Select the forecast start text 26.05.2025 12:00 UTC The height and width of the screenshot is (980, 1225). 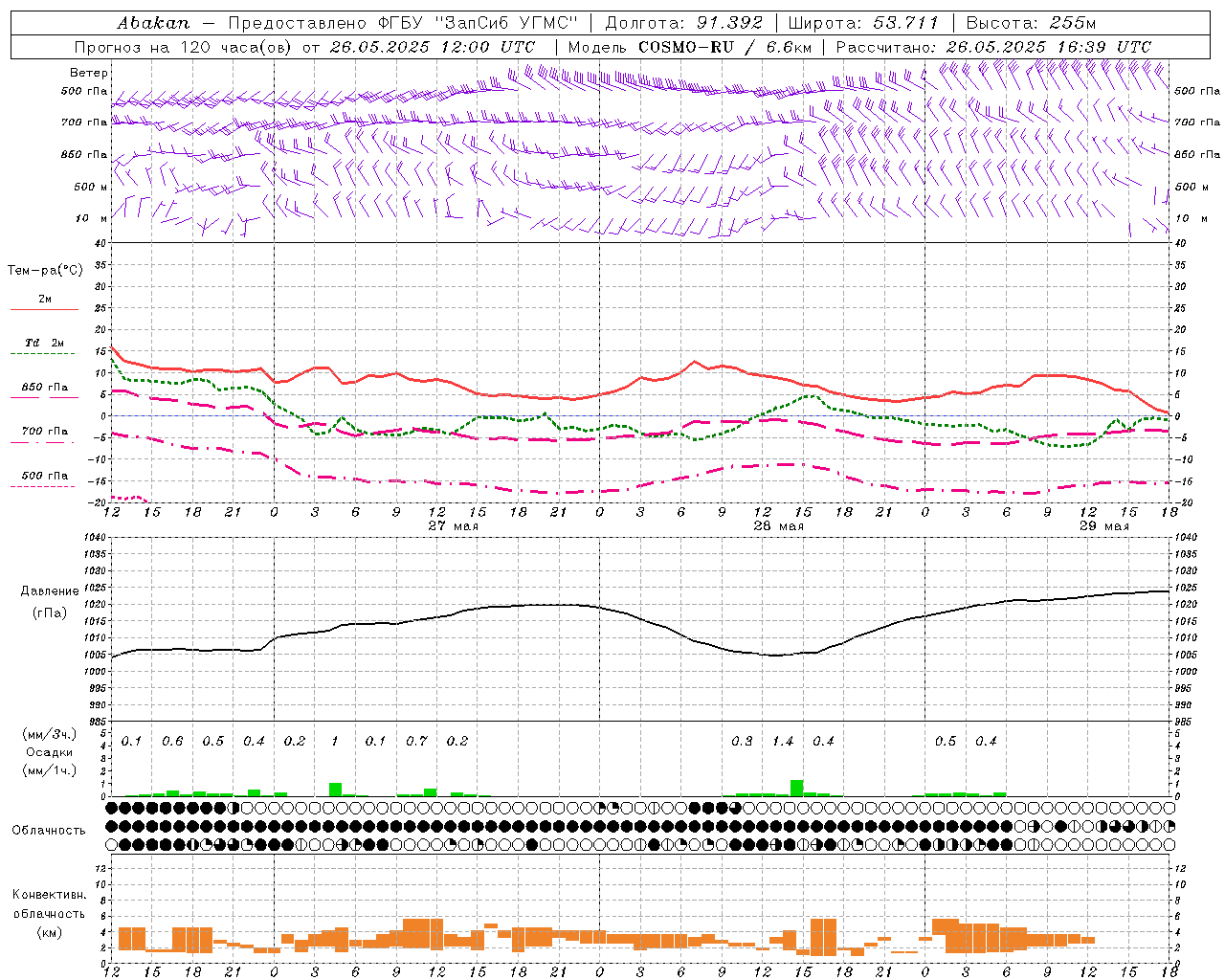tap(433, 47)
